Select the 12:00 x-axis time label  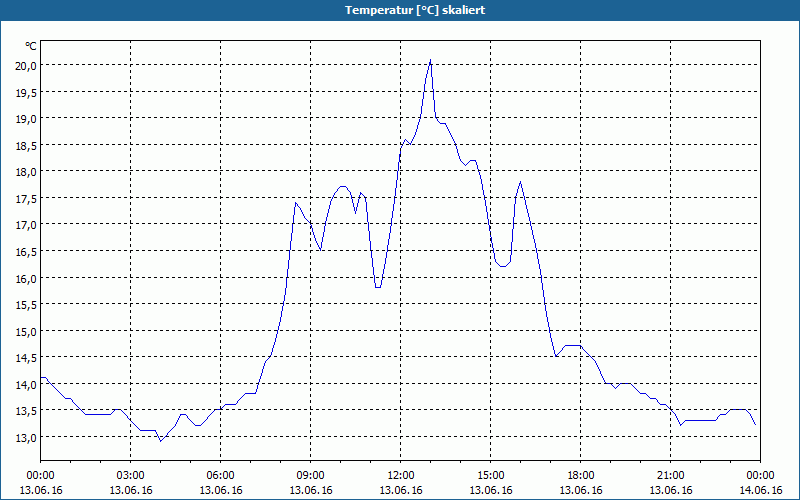(401, 476)
